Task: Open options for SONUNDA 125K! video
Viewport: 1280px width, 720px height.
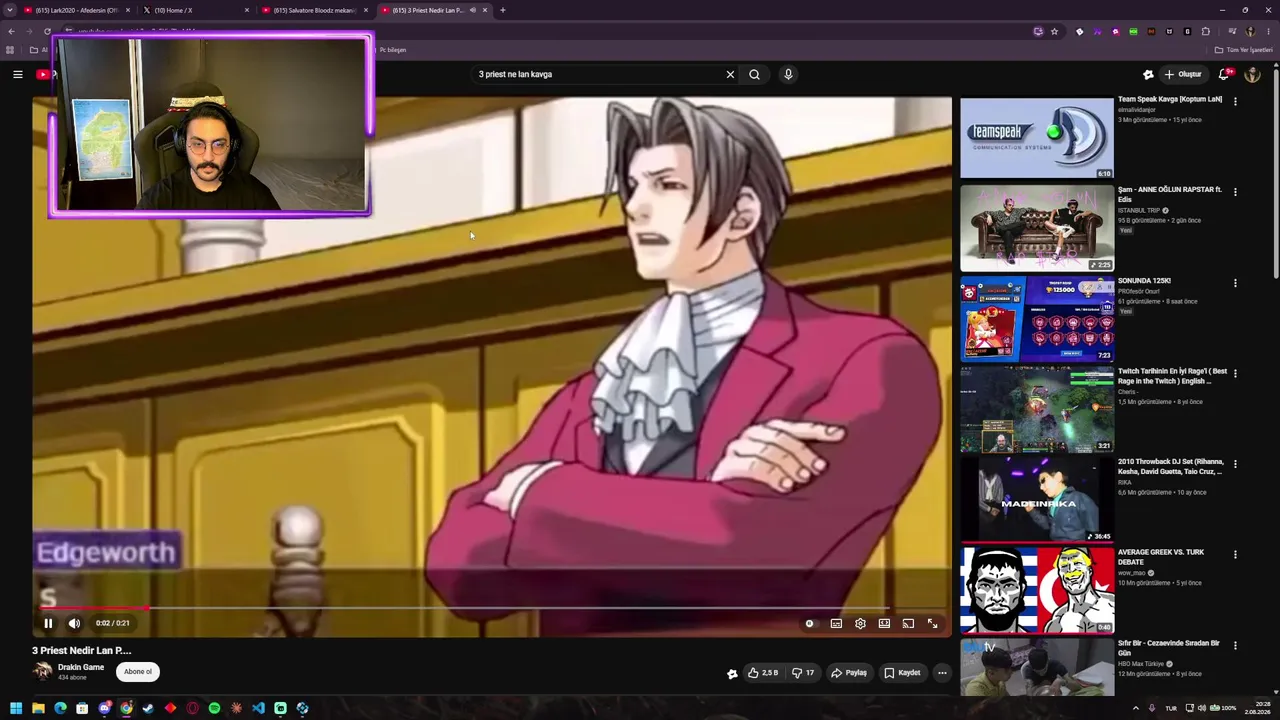Action: click(1235, 283)
